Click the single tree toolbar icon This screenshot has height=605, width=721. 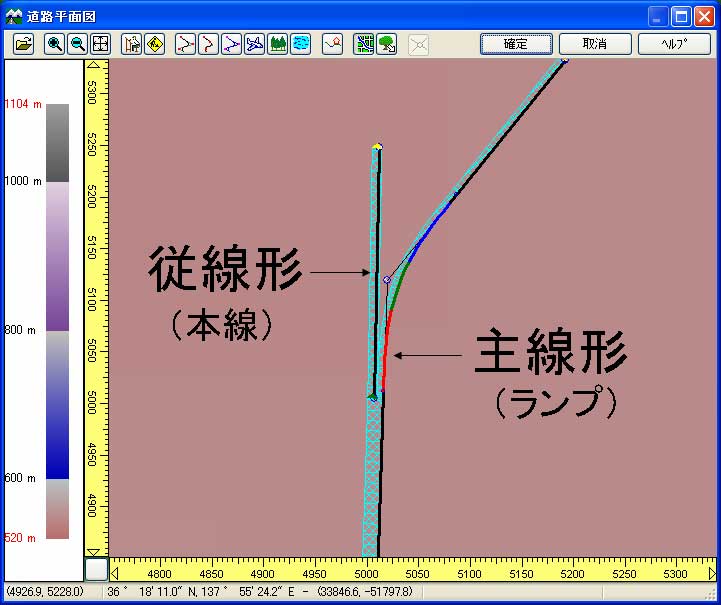(x=387, y=44)
